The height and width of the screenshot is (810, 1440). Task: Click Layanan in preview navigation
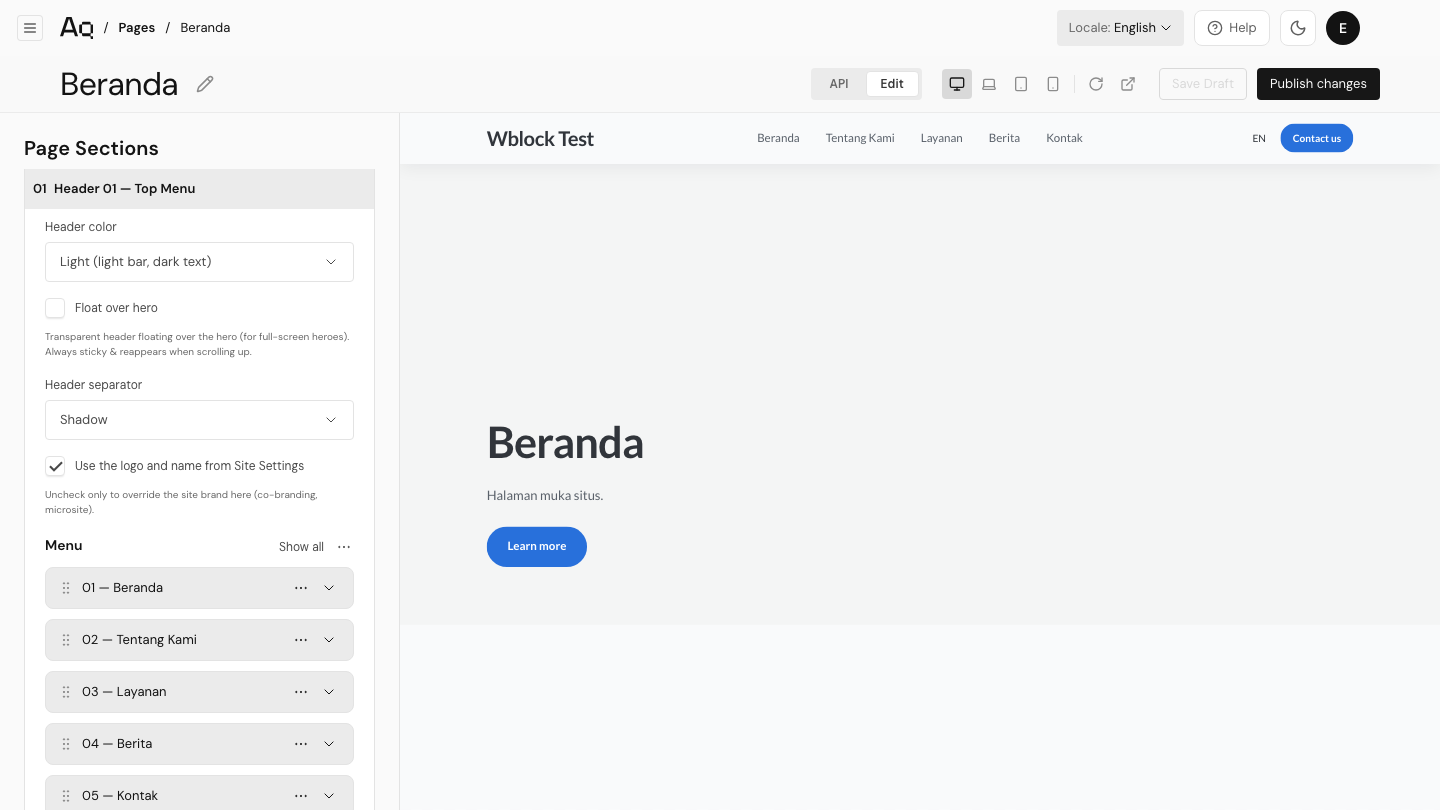(x=941, y=138)
